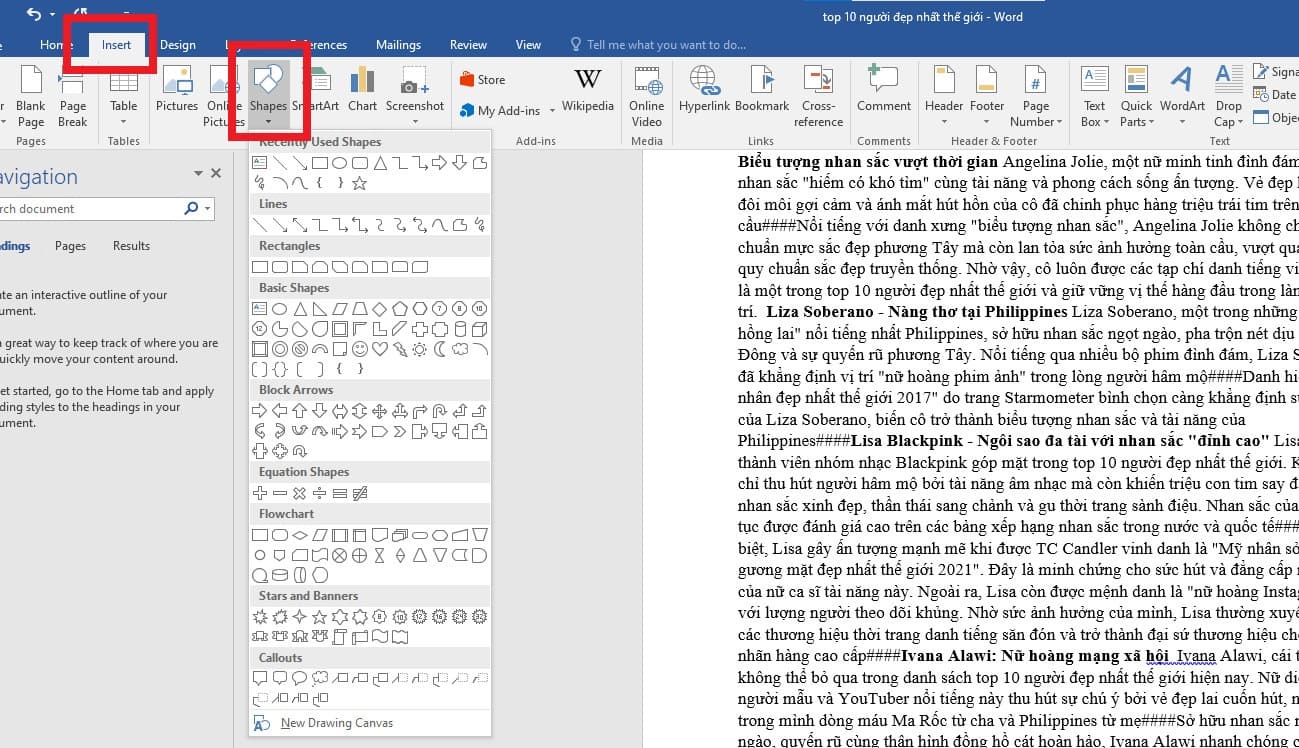1299x748 pixels.
Task: Pick the Double Arrow line in Lines
Action: coord(300,224)
